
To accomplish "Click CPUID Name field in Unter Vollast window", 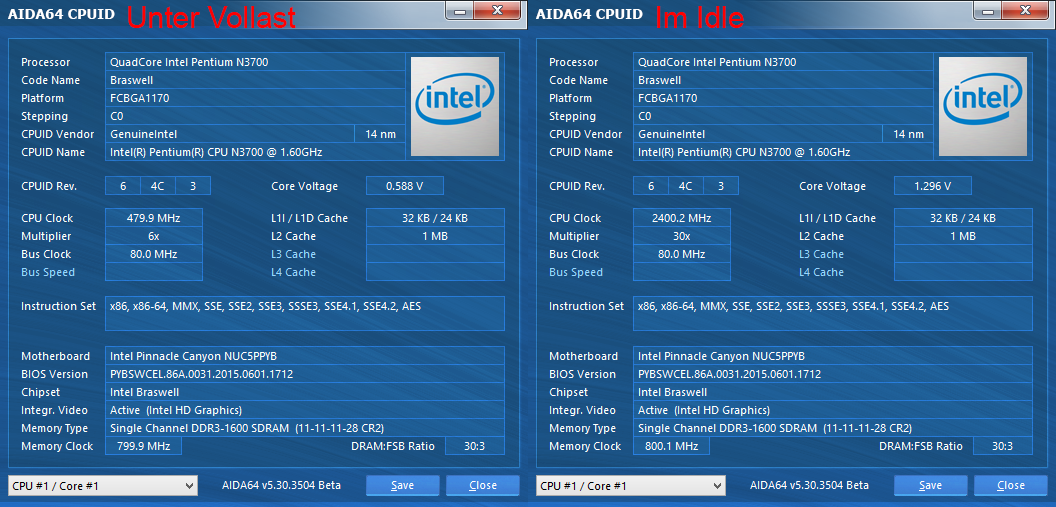I will [256, 152].
